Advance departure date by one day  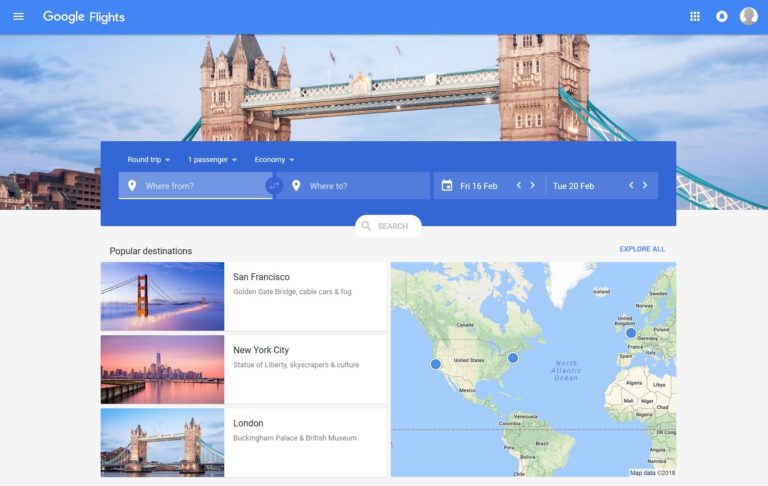click(533, 185)
